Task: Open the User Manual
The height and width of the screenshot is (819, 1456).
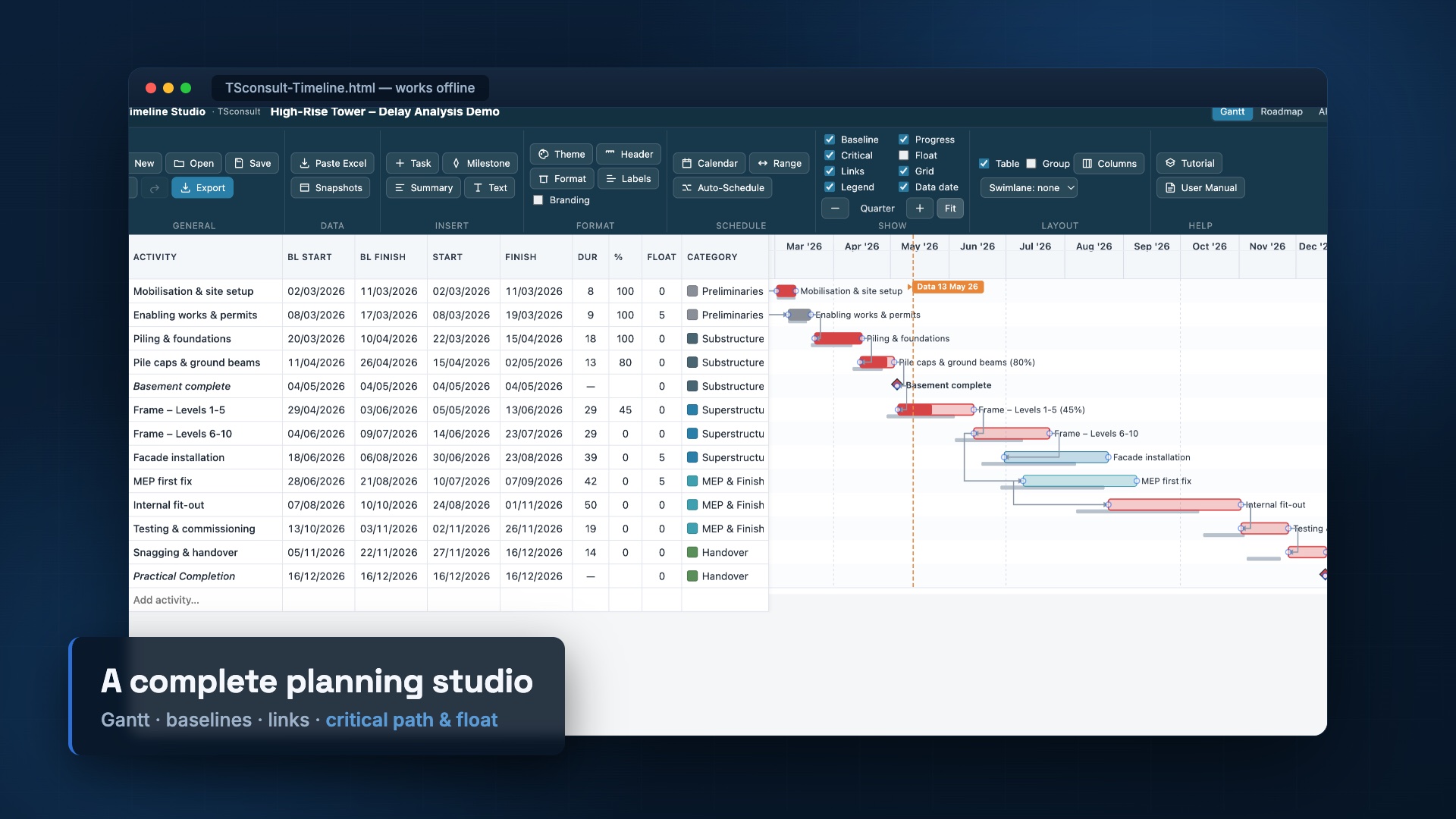Action: click(1200, 188)
